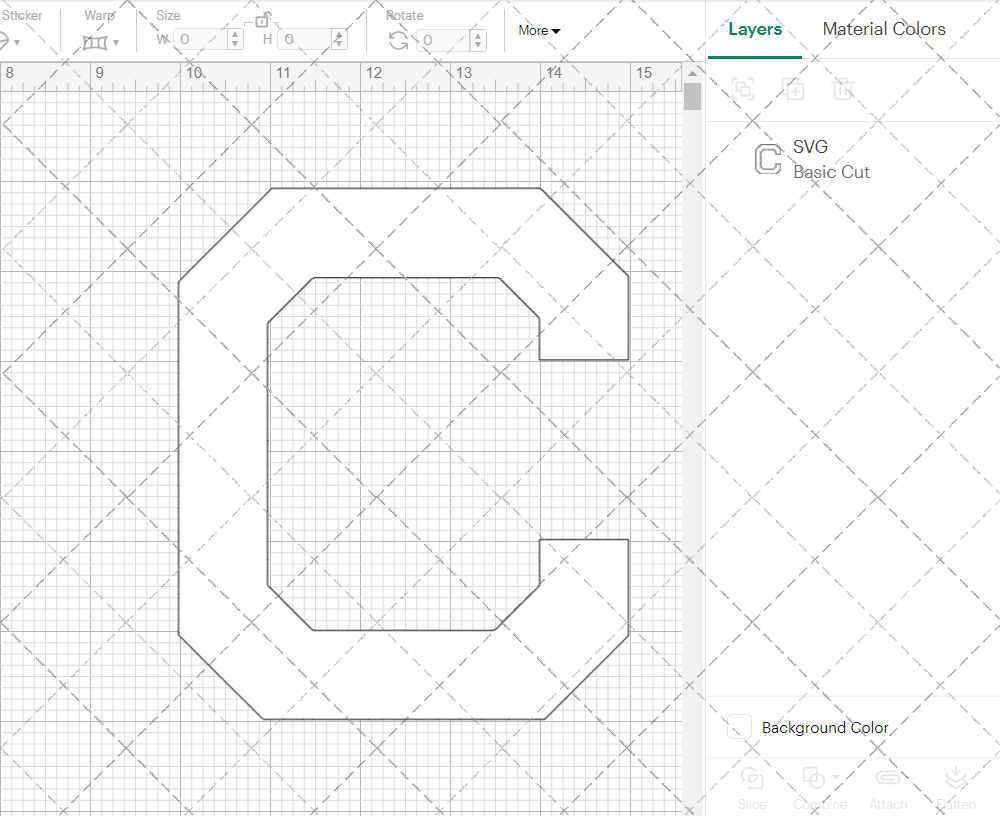Click the Size width input field
Image resolution: width=1000 pixels, height=816 pixels.
pyautogui.click(x=202, y=40)
